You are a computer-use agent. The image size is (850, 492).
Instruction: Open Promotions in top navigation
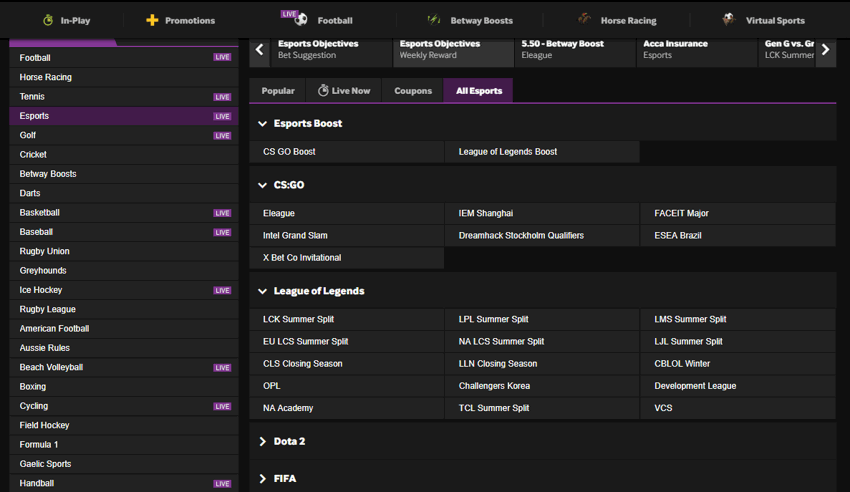(x=181, y=20)
